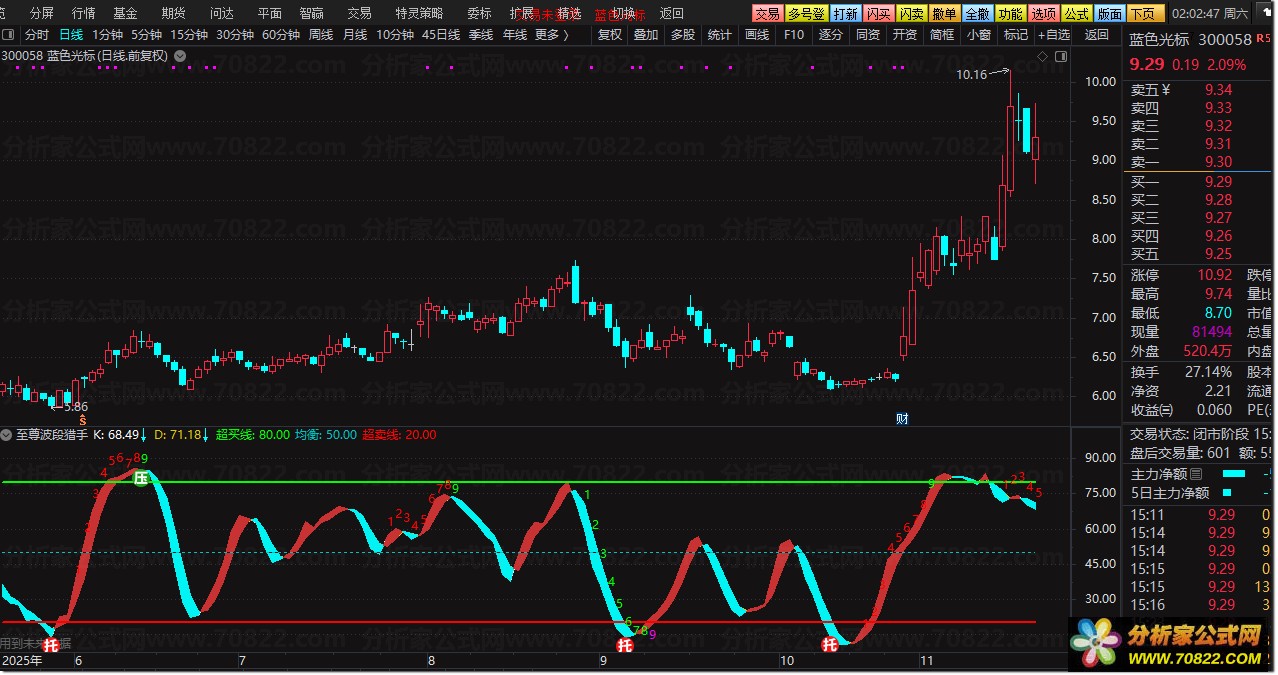Select the 30分钟 period
Screen dimensions: 1278x675
point(235,35)
